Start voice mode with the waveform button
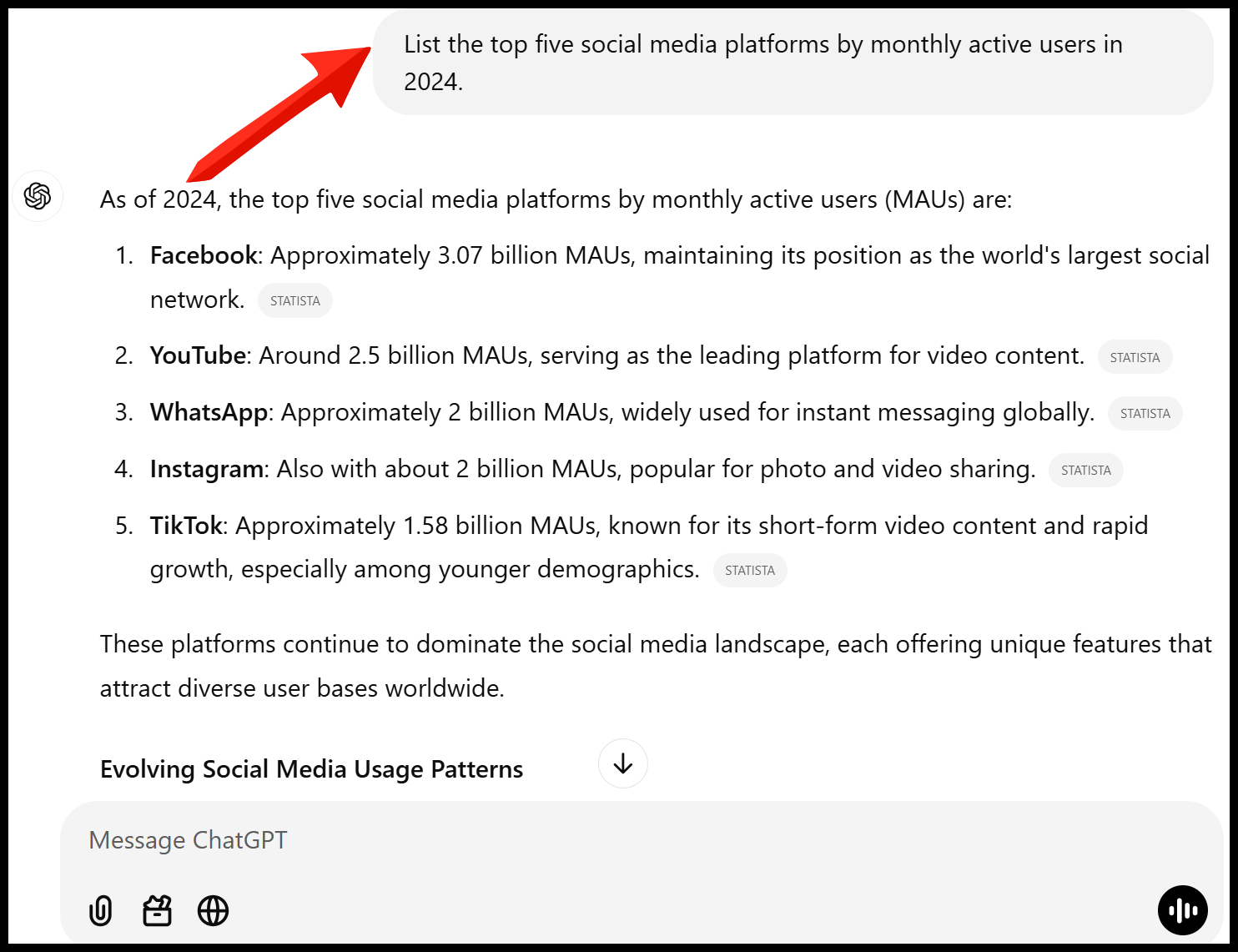 point(1182,910)
